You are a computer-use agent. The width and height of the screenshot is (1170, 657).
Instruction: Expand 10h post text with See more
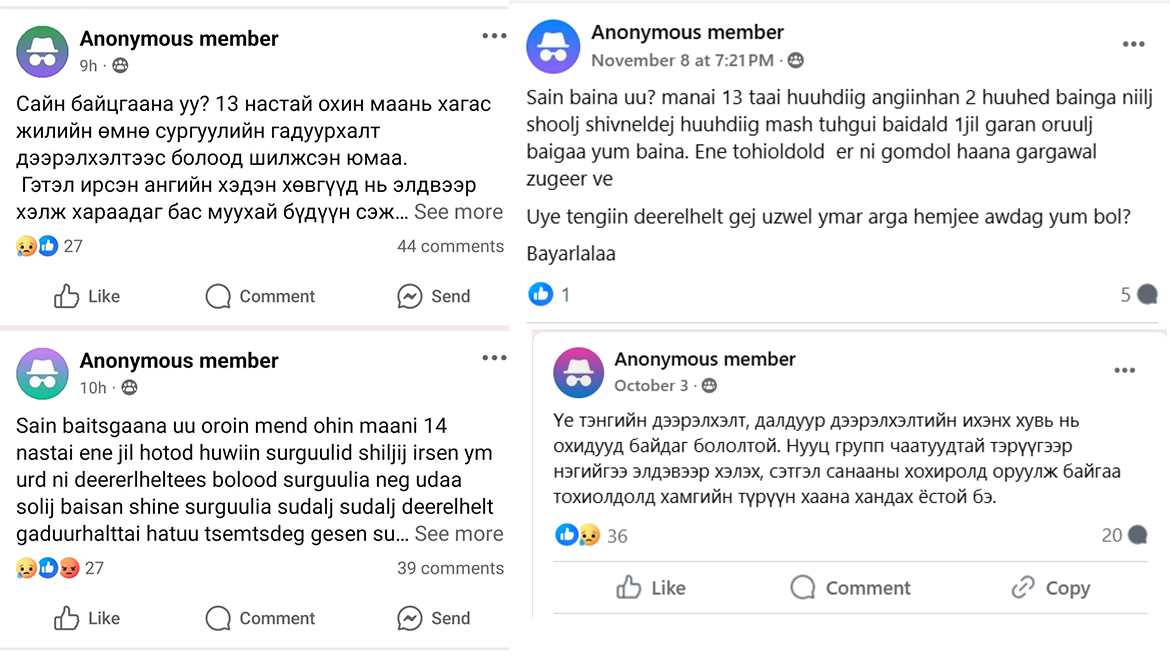[458, 534]
